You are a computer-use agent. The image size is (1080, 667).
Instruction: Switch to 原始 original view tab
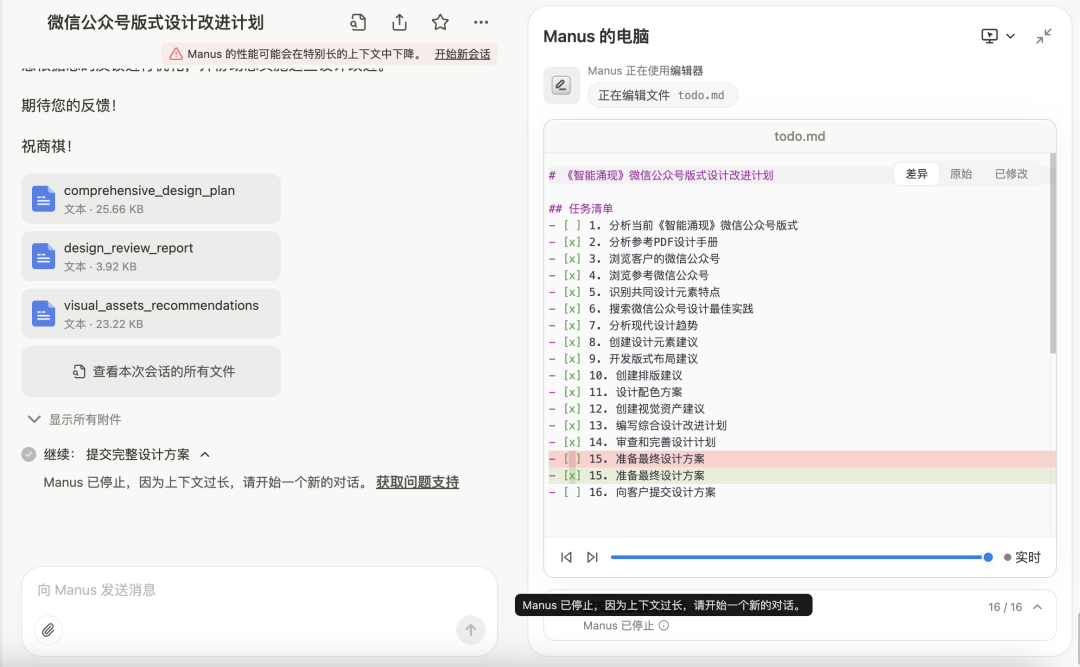961,174
